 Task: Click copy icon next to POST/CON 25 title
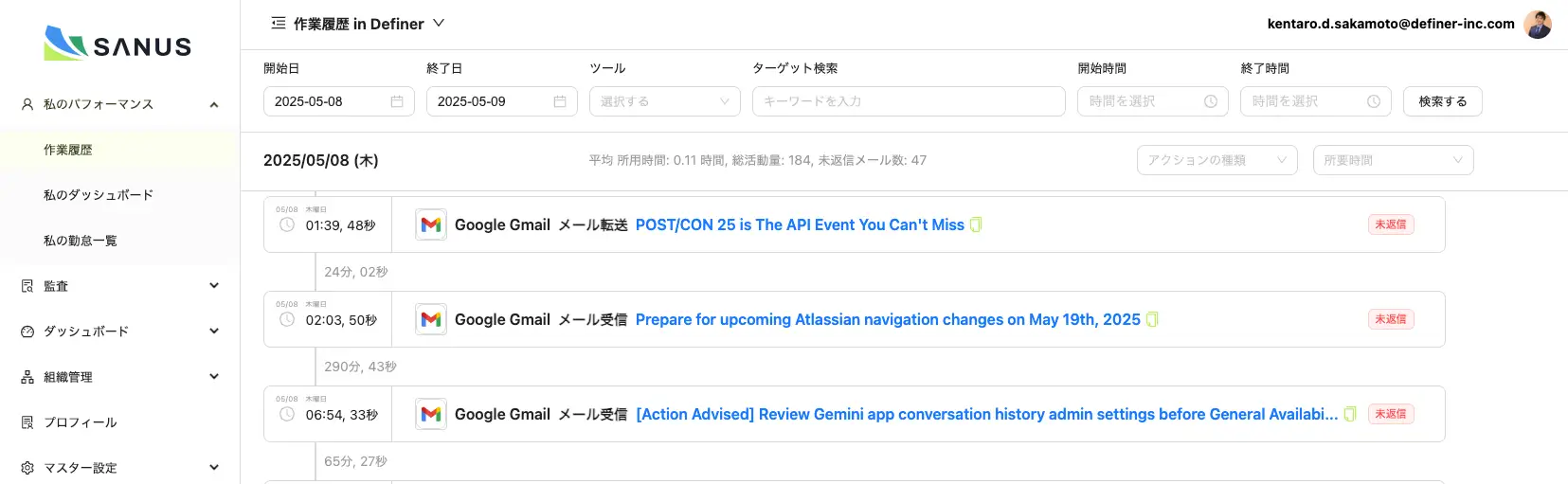[x=976, y=224]
